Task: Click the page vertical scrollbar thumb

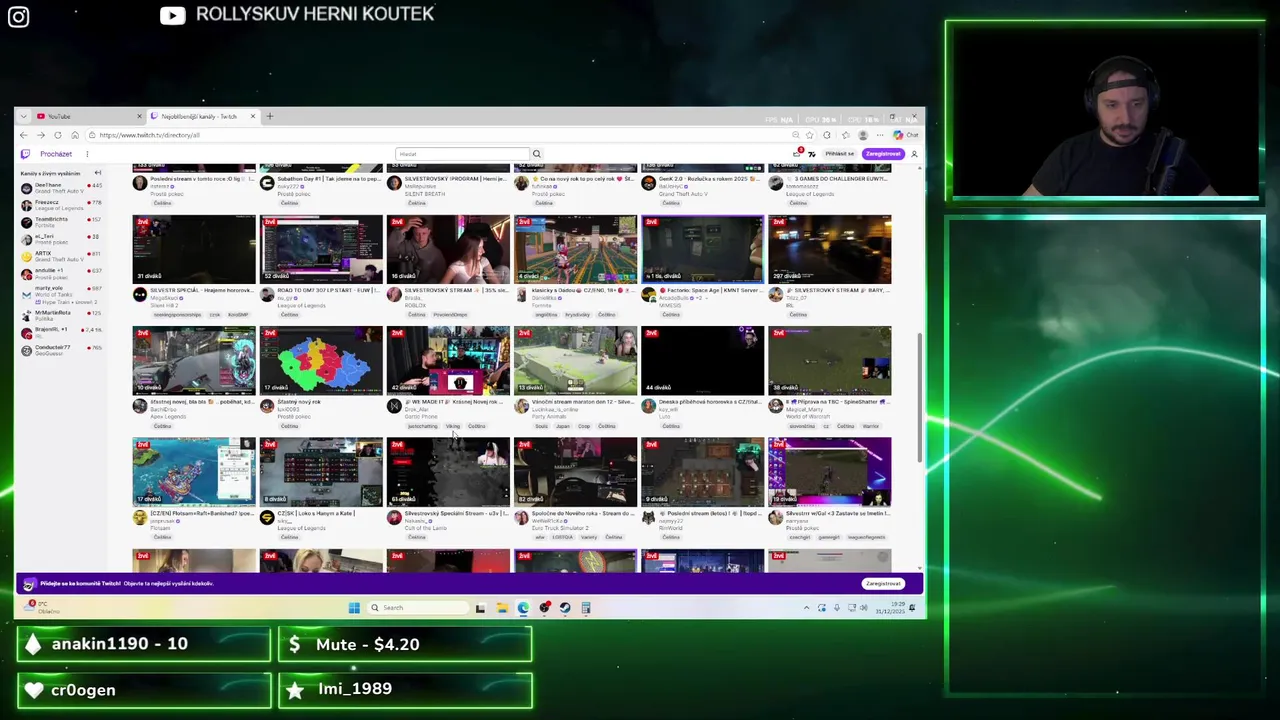Action: (x=919, y=398)
